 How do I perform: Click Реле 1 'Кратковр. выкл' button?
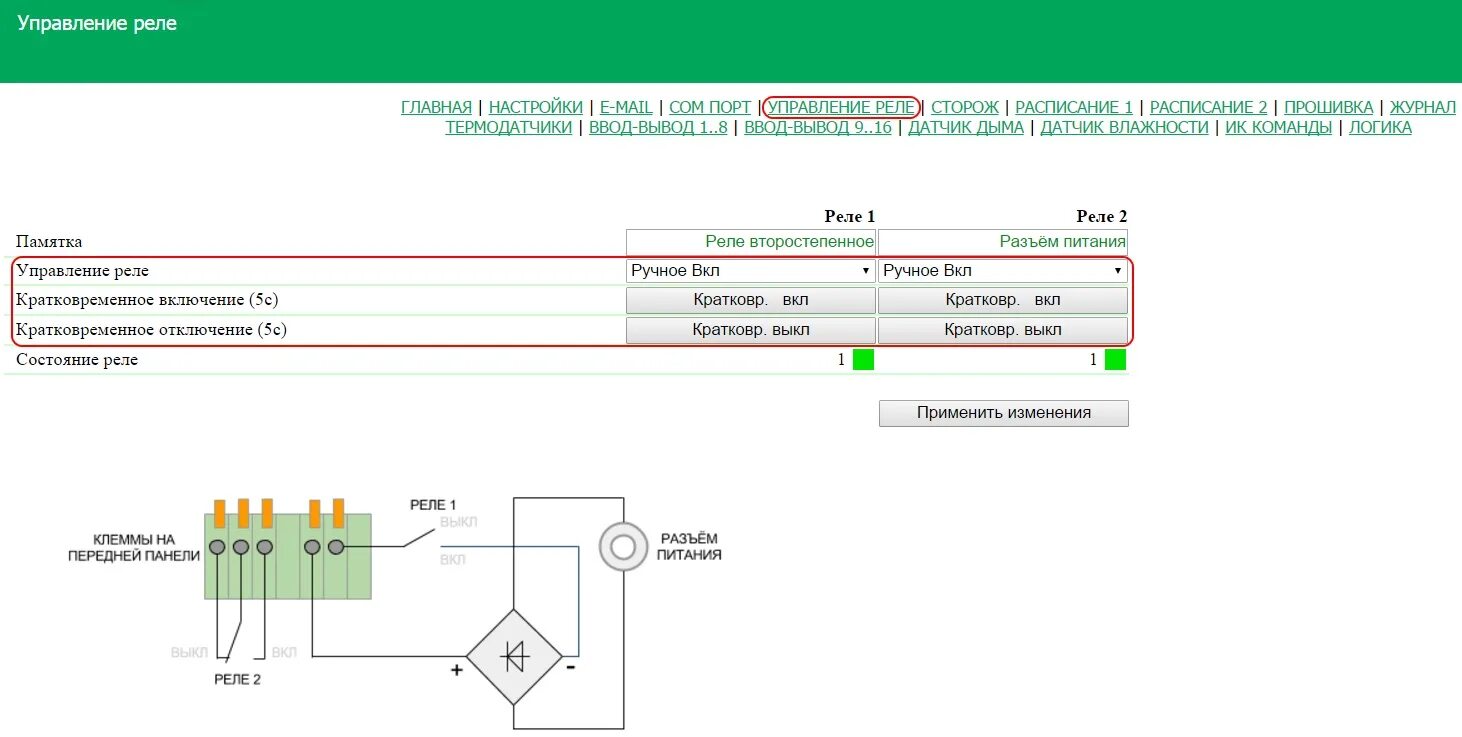(751, 330)
